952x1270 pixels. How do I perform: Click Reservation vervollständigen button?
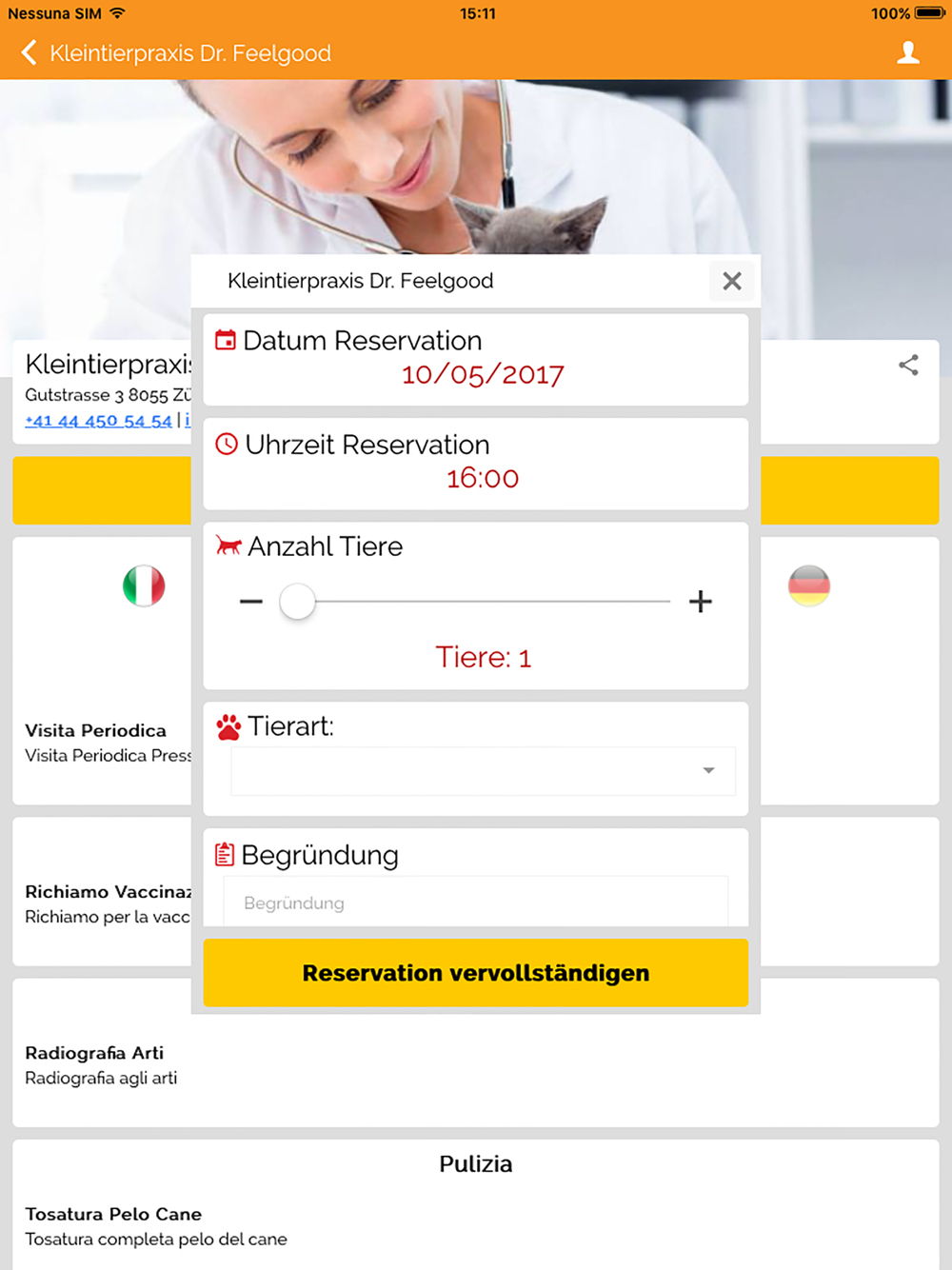pyautogui.click(x=476, y=973)
